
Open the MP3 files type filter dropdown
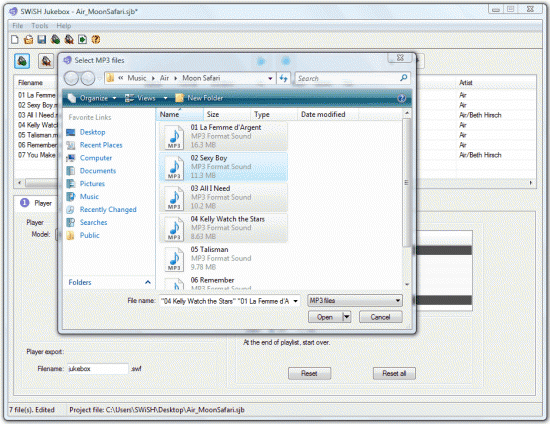(355, 301)
